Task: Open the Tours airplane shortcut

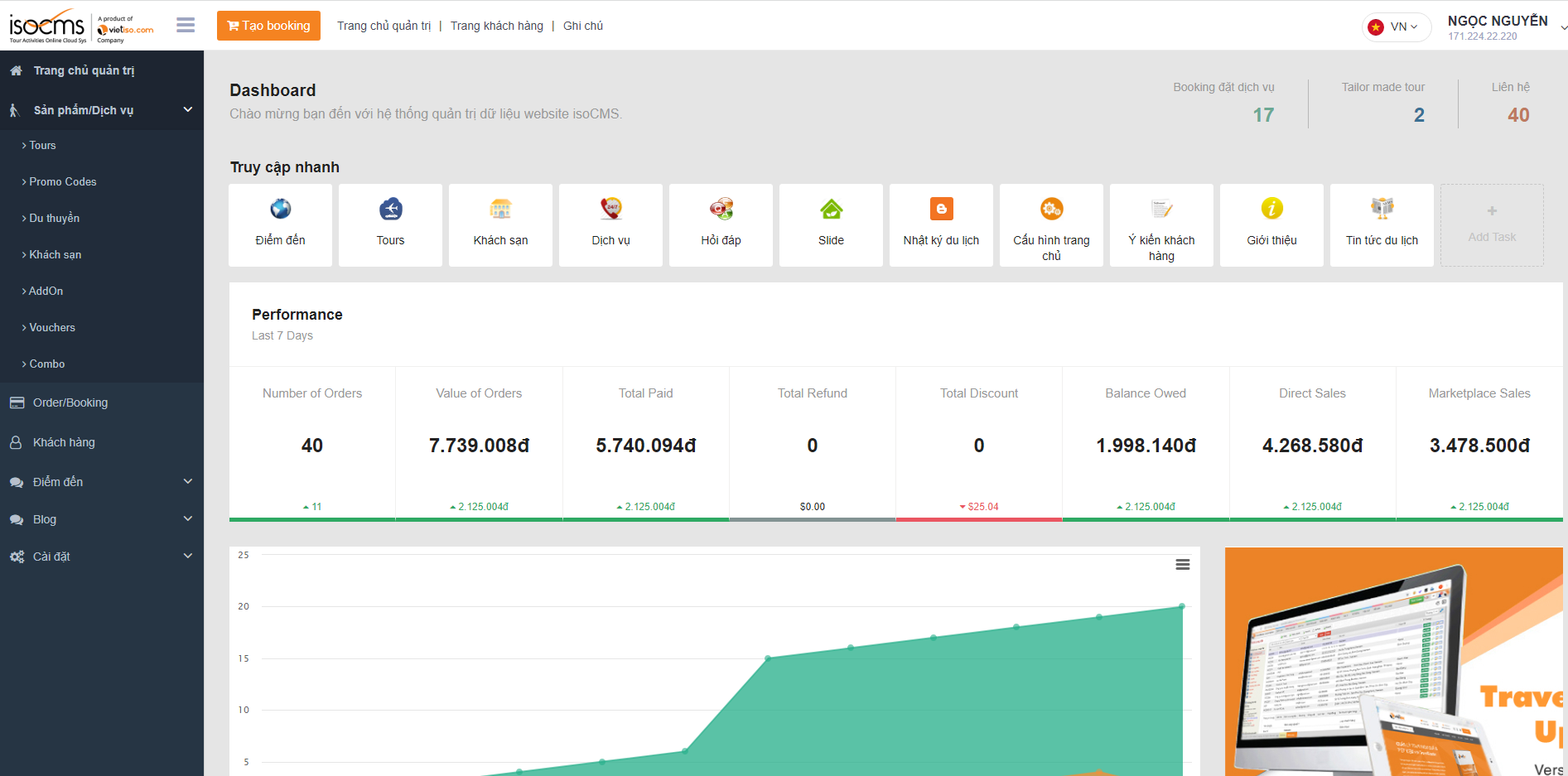Action: coord(390,225)
